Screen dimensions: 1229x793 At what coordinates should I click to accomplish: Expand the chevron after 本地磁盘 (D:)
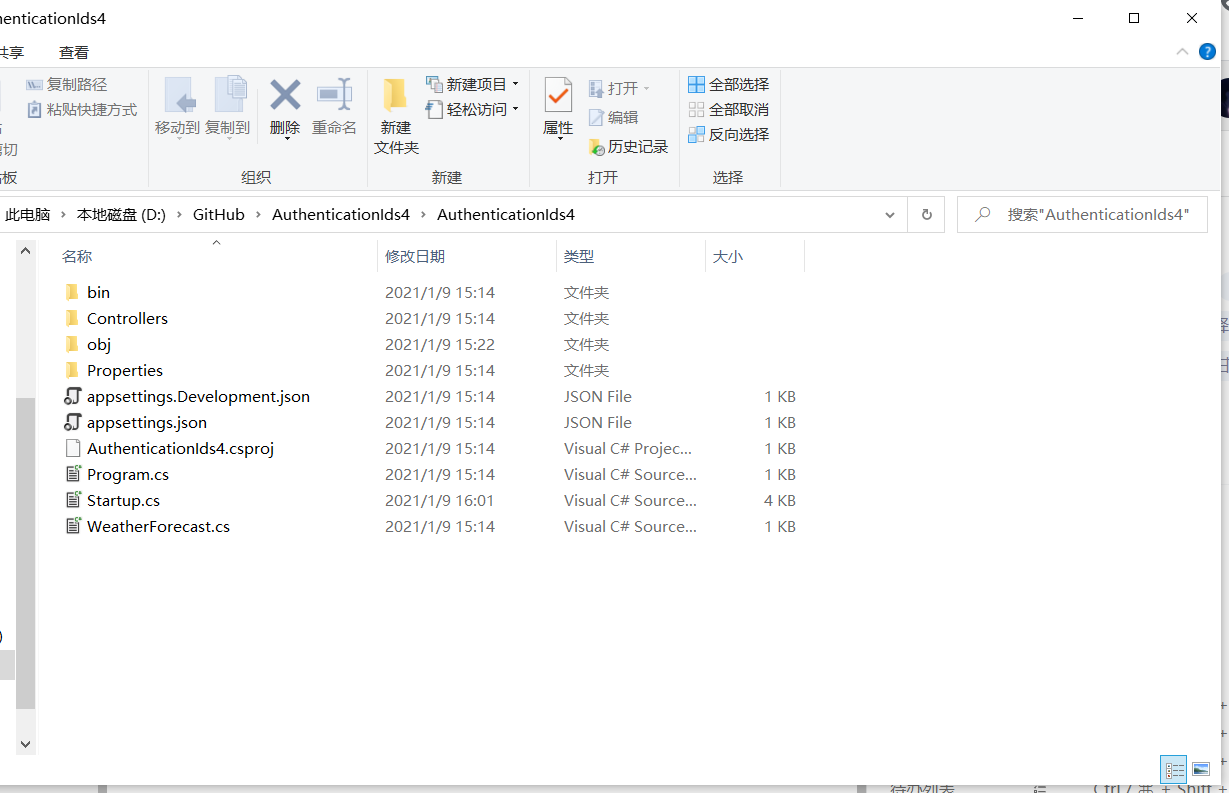(x=179, y=214)
